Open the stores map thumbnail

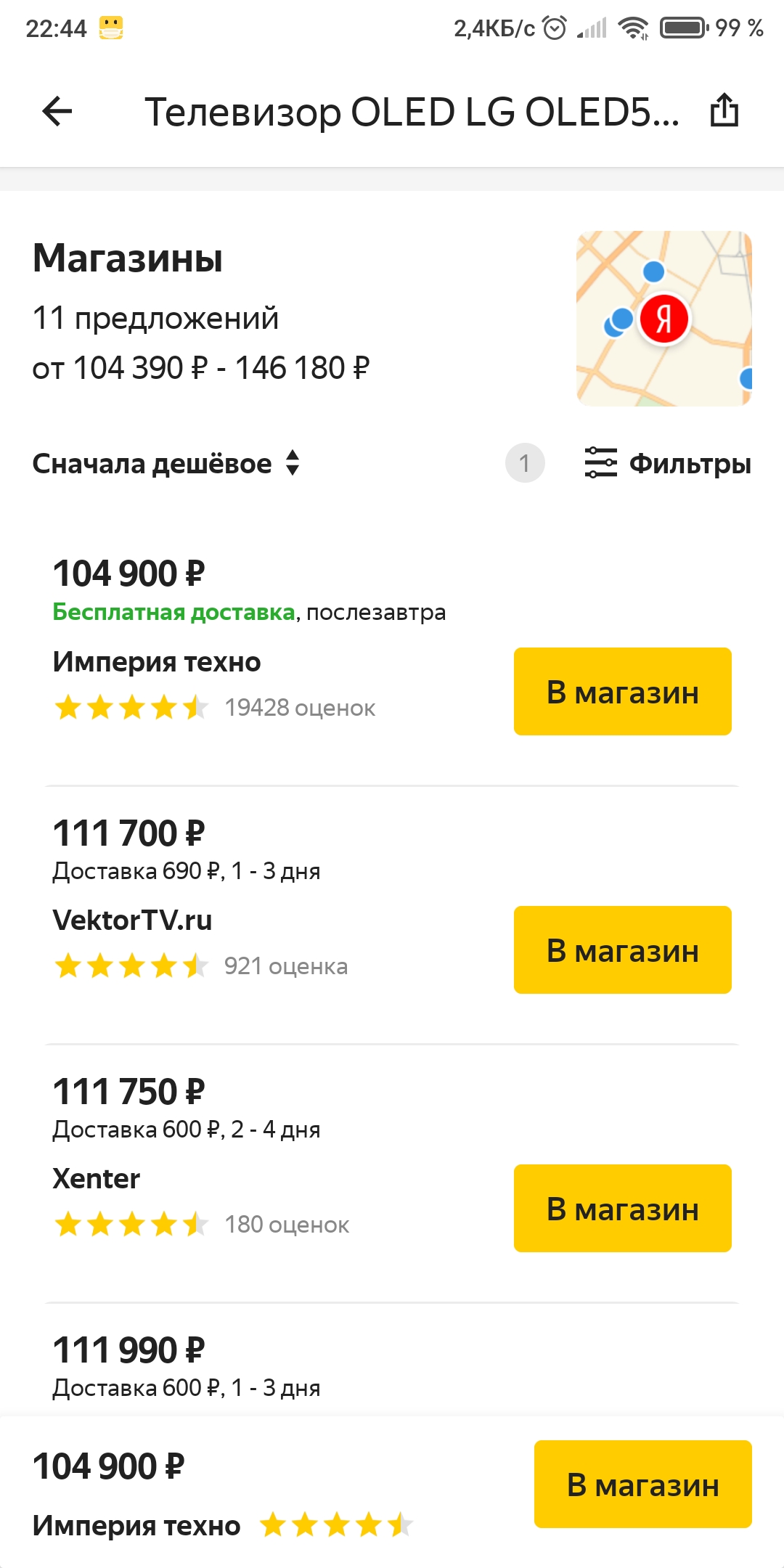(x=663, y=319)
